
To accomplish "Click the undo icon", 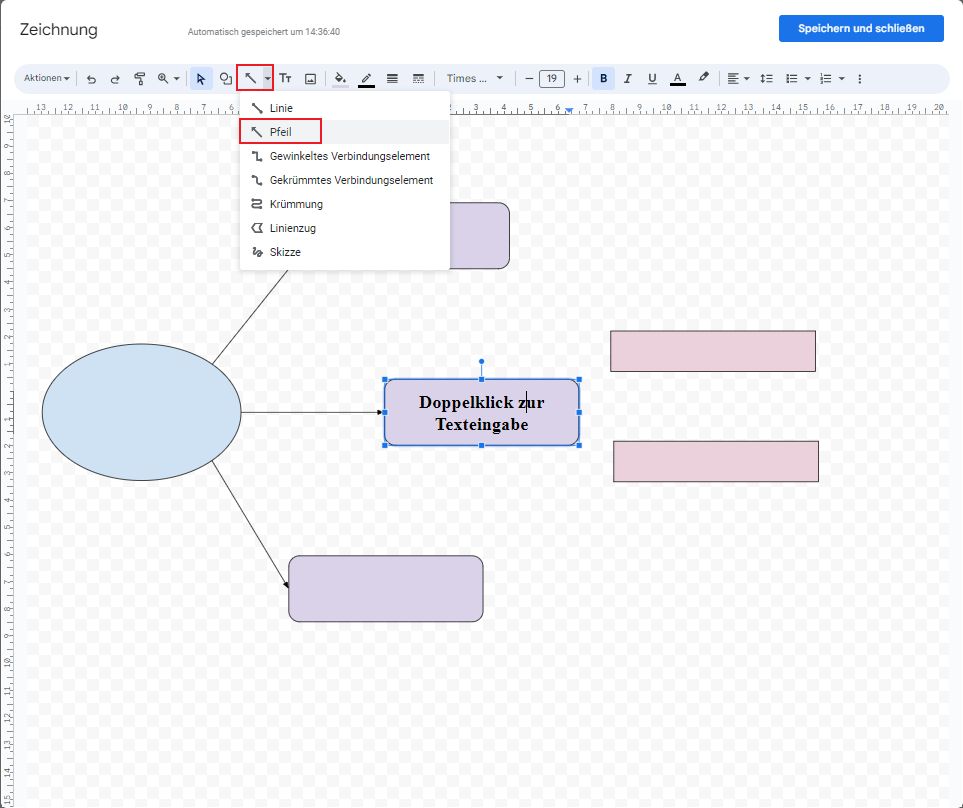I will click(x=91, y=79).
